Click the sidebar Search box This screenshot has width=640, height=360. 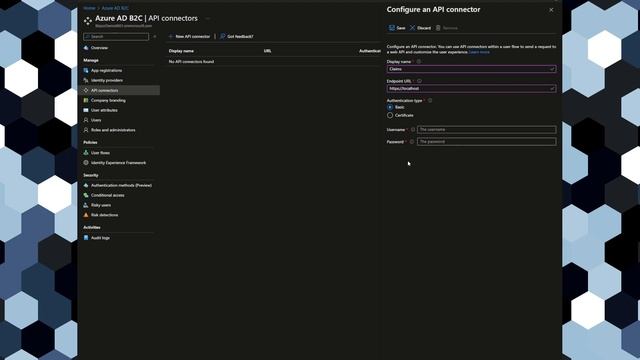(116, 37)
